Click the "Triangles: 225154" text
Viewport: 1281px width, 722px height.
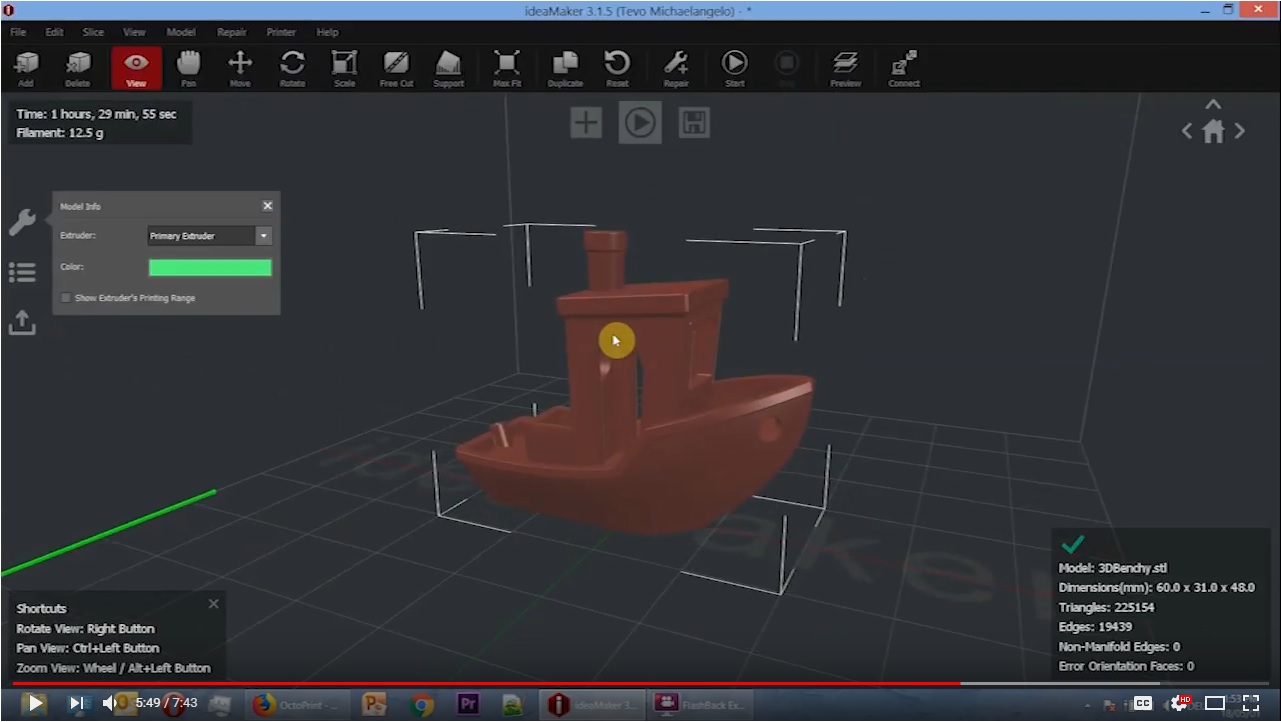click(1107, 607)
